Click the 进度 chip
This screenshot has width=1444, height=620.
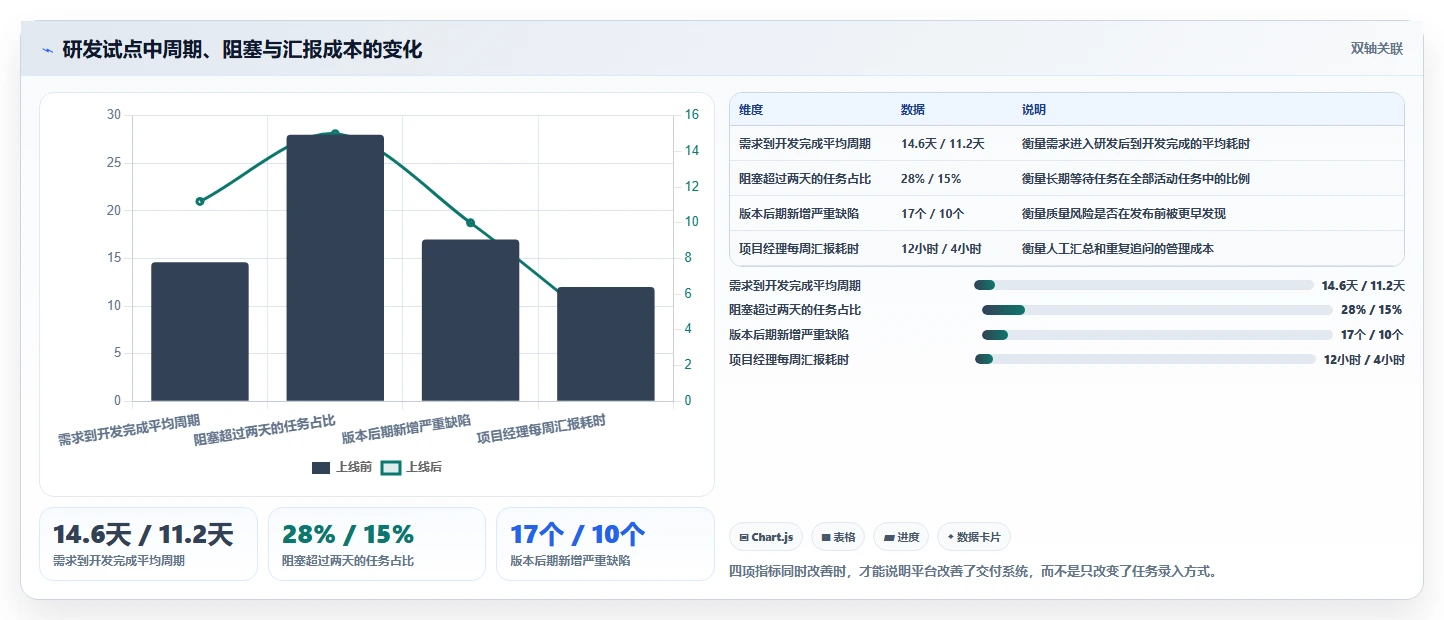tap(901, 537)
